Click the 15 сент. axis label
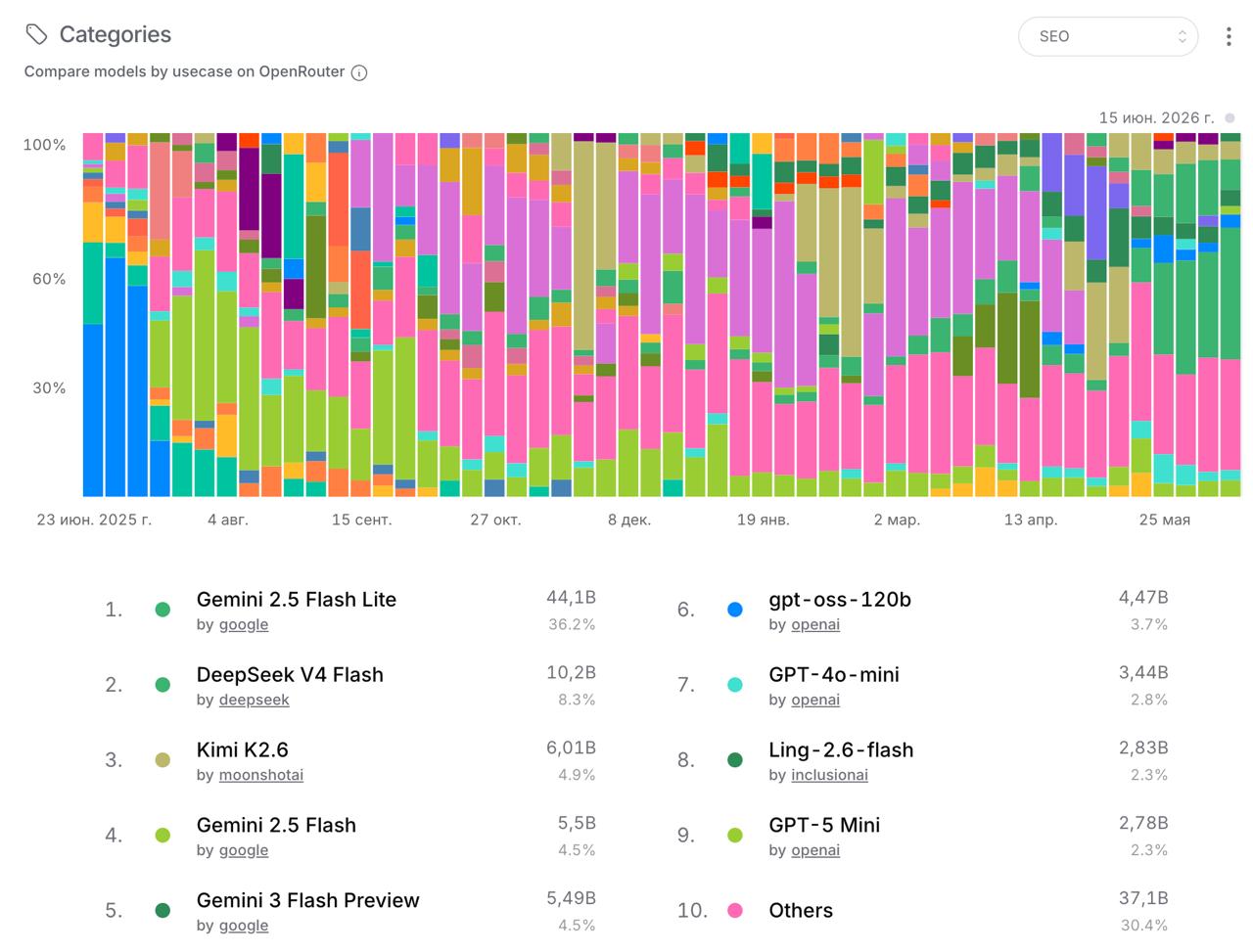 coord(361,520)
